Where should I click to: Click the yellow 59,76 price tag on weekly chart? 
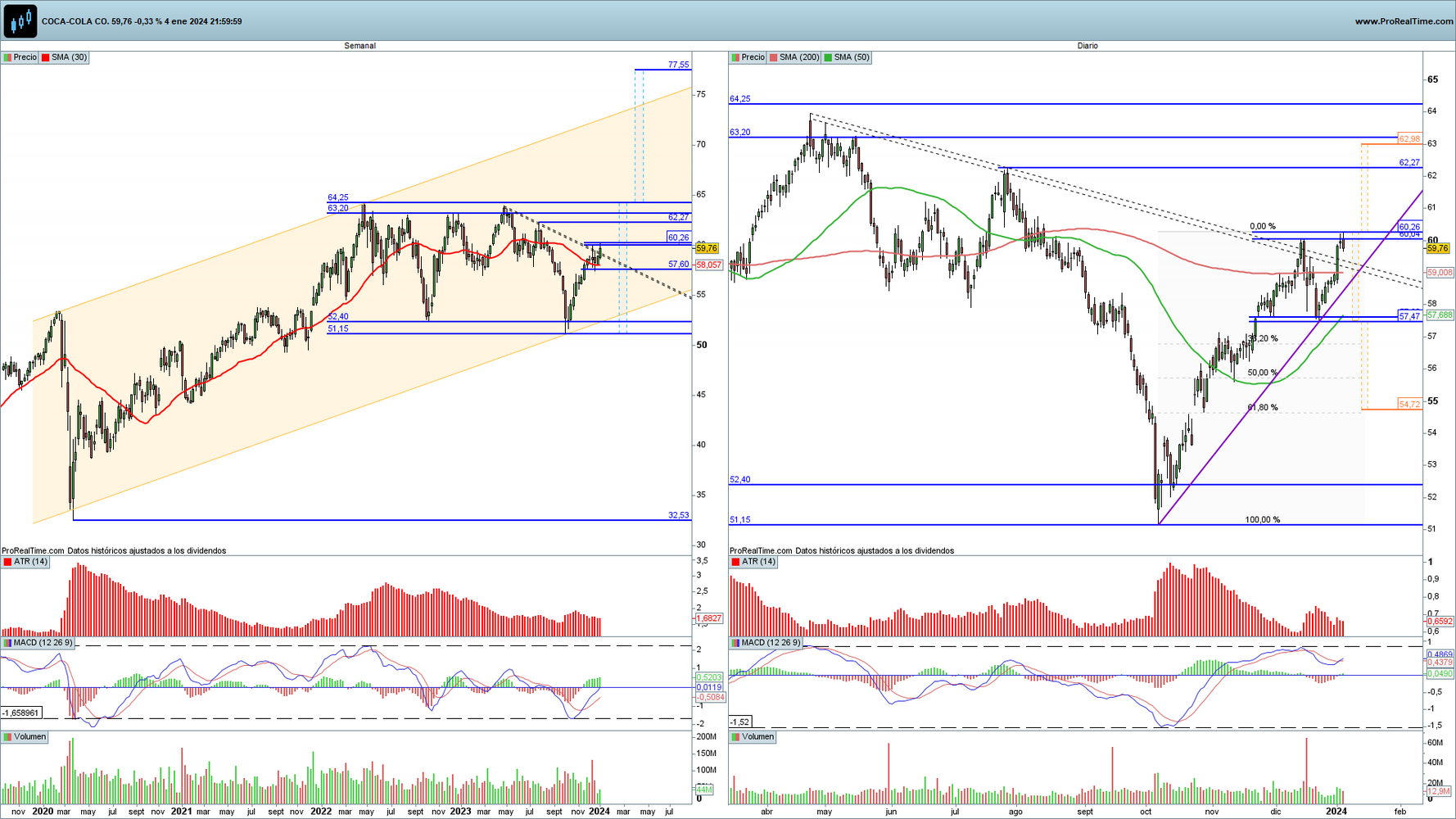706,248
